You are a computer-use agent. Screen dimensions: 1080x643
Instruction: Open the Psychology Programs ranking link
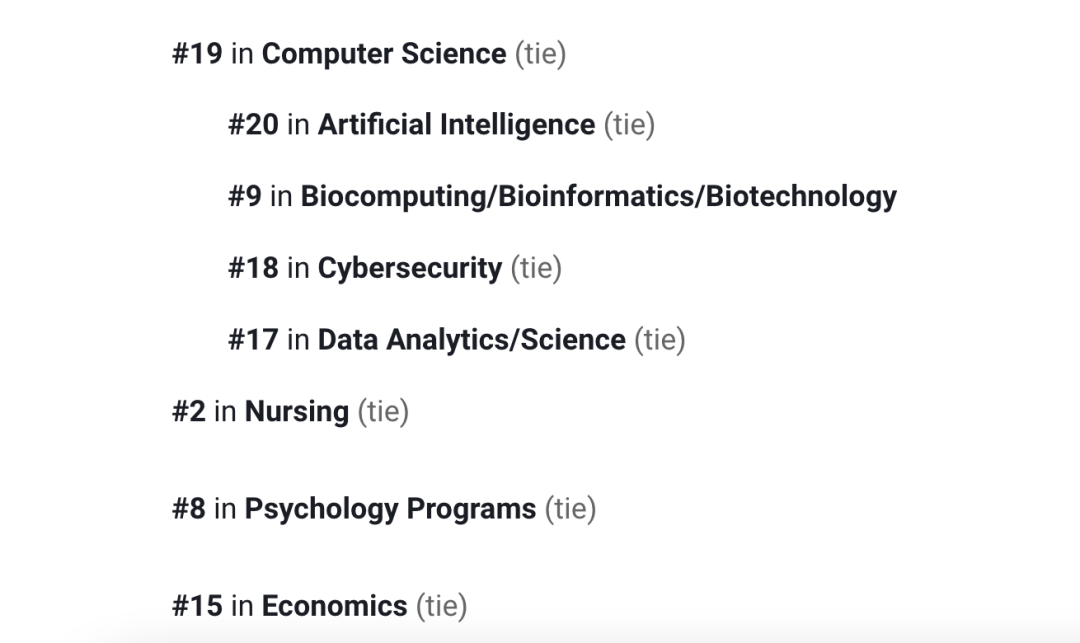[390, 509]
